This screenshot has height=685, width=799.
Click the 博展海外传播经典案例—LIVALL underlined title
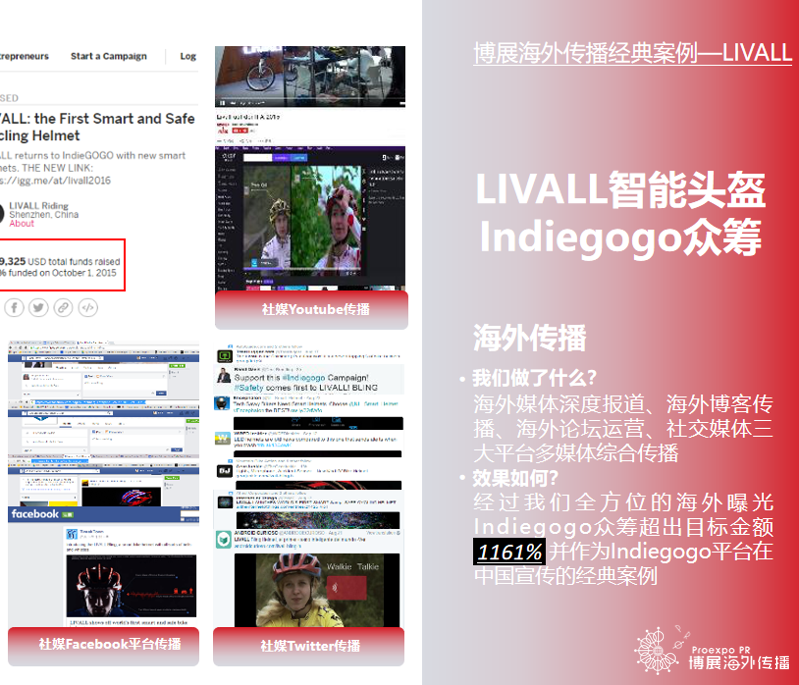[x=632, y=53]
